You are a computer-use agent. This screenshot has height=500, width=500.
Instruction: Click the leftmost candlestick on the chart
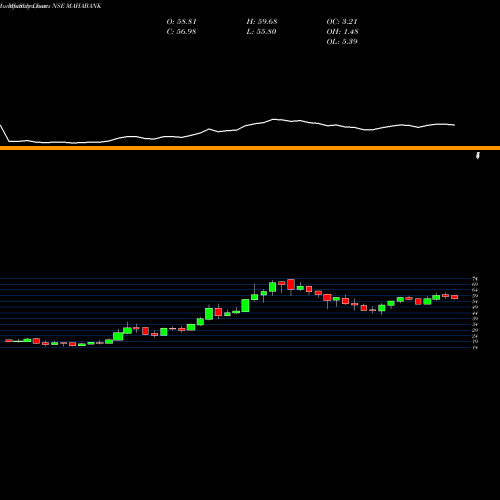pyautogui.click(x=9, y=341)
